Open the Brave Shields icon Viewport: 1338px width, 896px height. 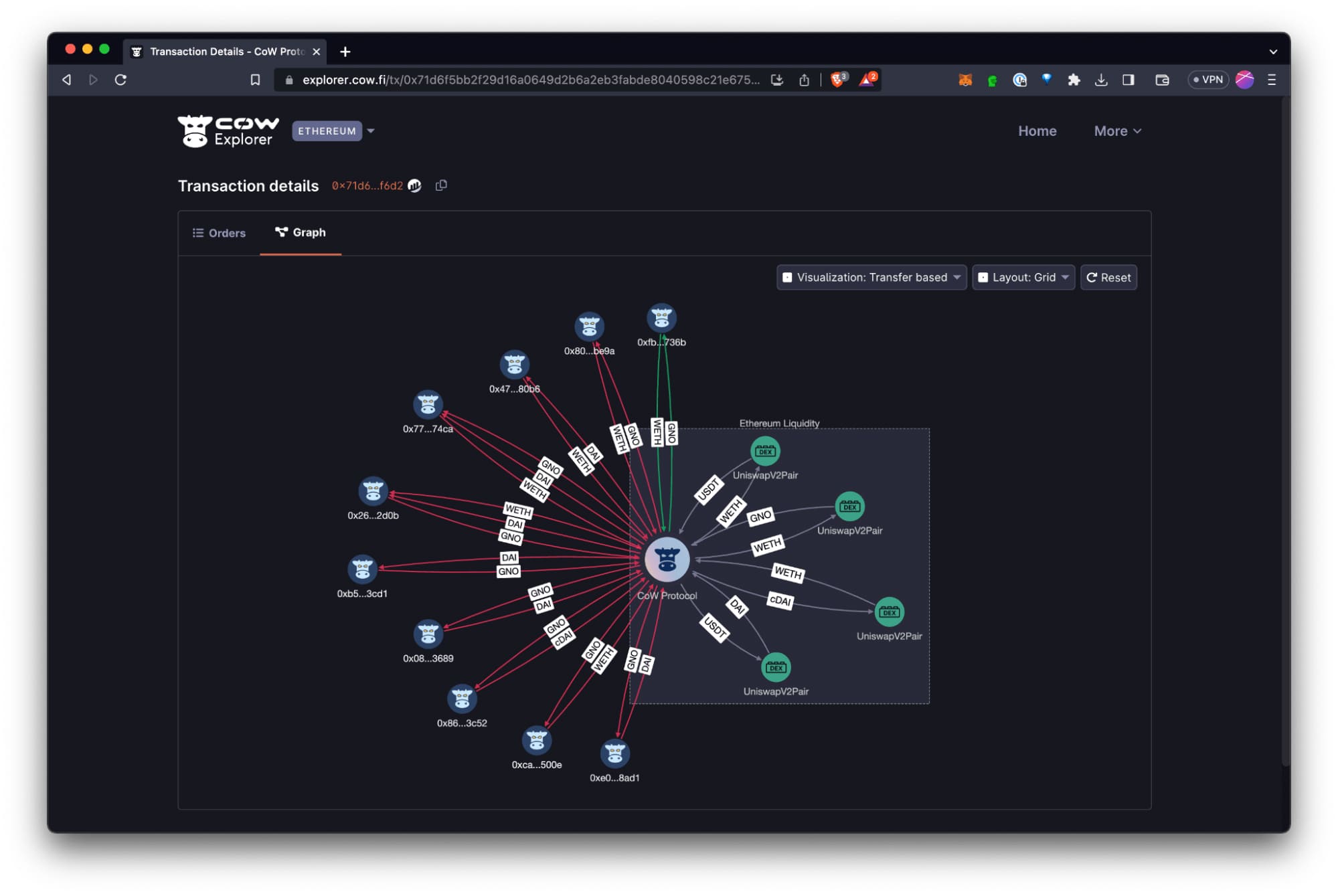point(838,80)
